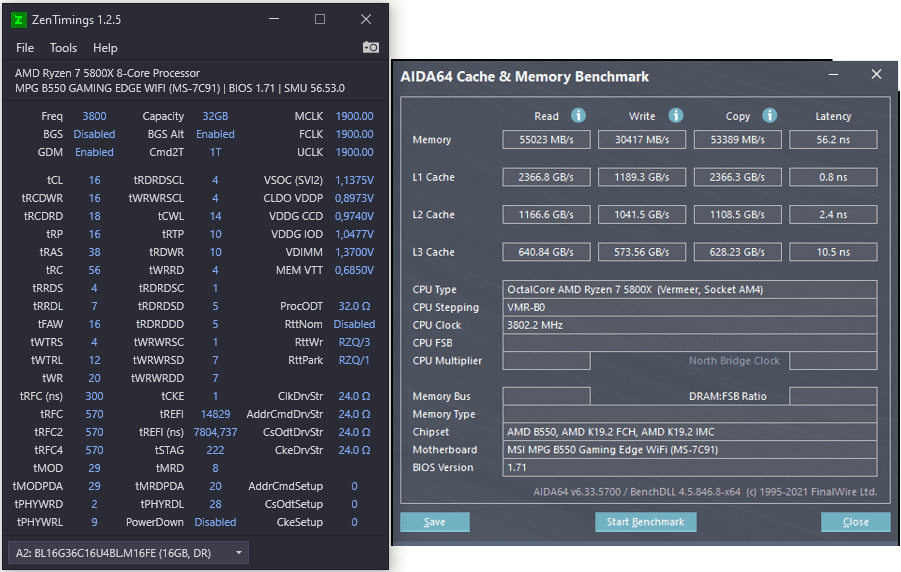Click the AMD Ryzen 7 5800X processor name line
Image resolution: width=901 pixels, height=572 pixels.
click(107, 73)
